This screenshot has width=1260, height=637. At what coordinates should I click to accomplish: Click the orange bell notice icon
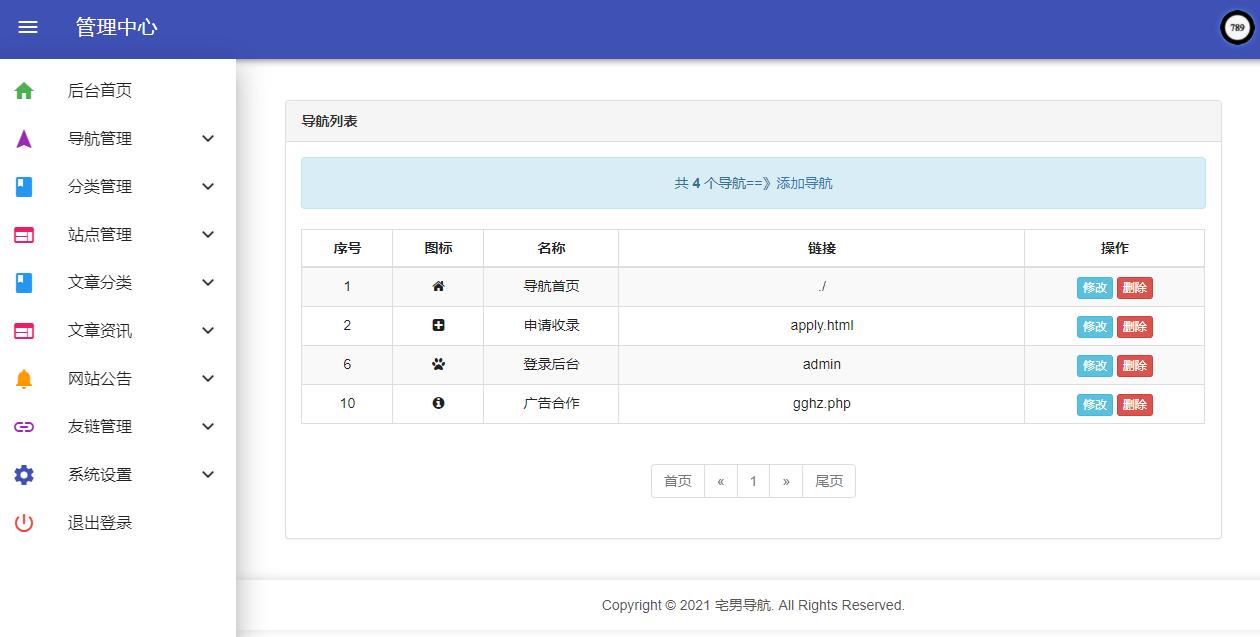point(24,379)
